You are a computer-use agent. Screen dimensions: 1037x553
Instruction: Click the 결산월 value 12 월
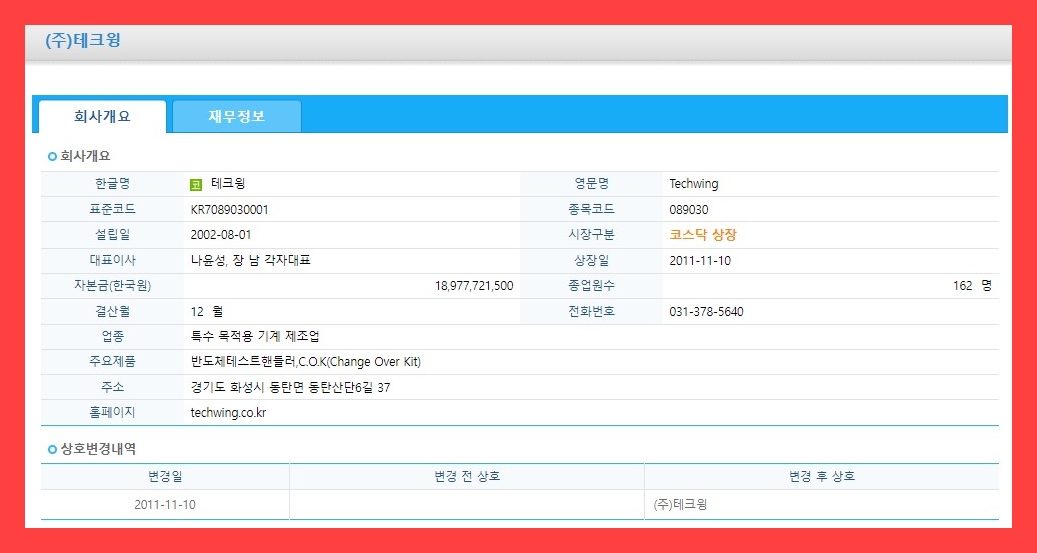pyautogui.click(x=206, y=312)
